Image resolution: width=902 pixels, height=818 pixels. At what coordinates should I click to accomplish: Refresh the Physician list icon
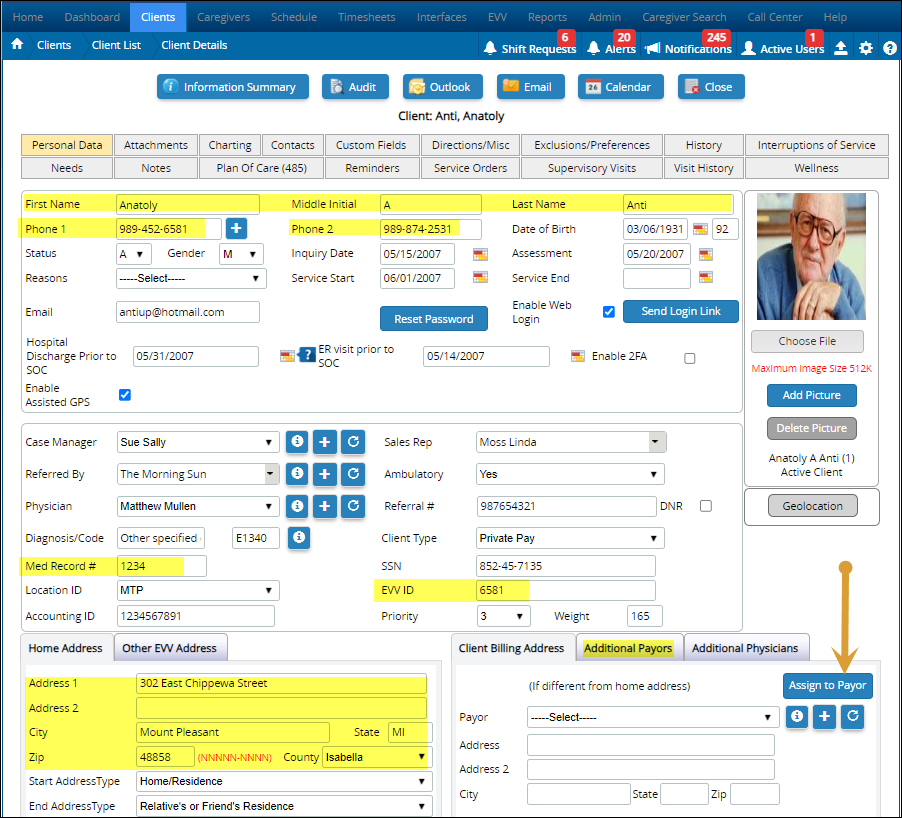(x=353, y=506)
